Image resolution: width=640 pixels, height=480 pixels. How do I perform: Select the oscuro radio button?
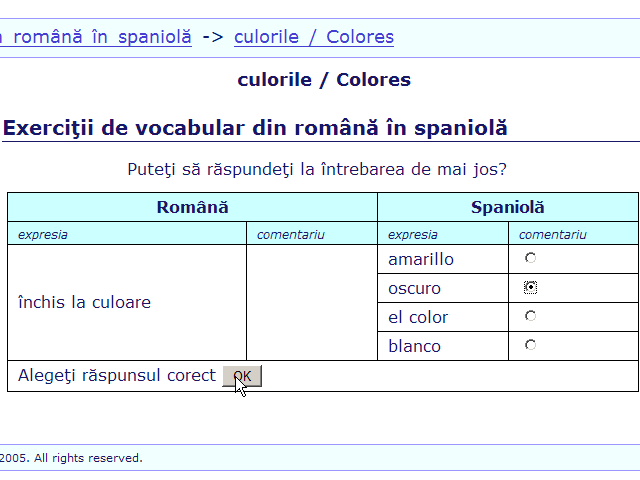pos(530,287)
